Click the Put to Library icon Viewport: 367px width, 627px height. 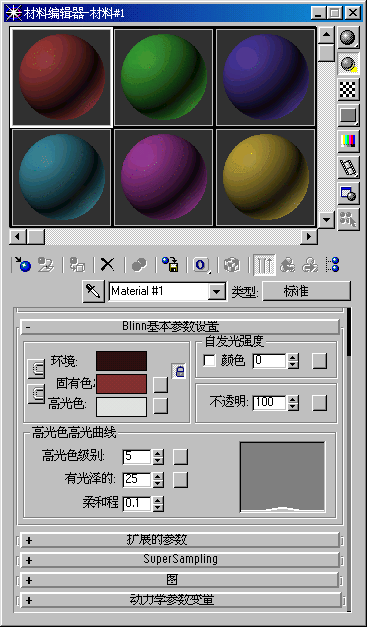170,265
